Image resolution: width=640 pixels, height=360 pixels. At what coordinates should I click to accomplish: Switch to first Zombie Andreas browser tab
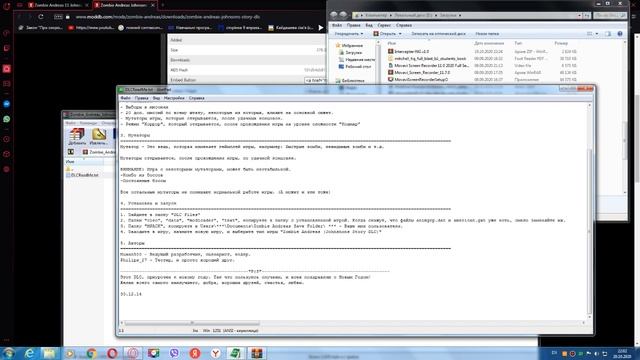[58, 5]
